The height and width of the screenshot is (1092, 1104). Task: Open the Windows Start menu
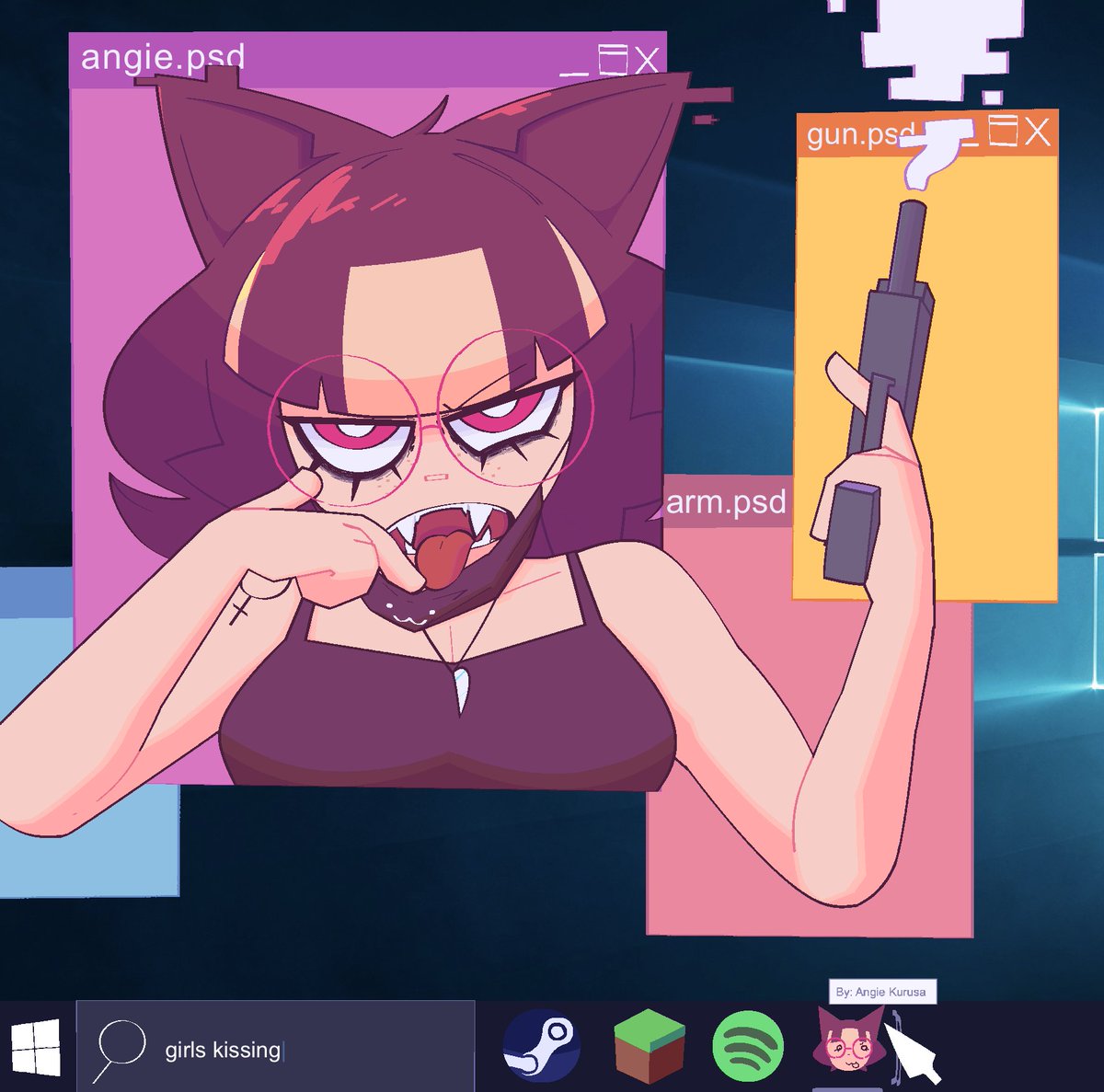click(35, 1047)
